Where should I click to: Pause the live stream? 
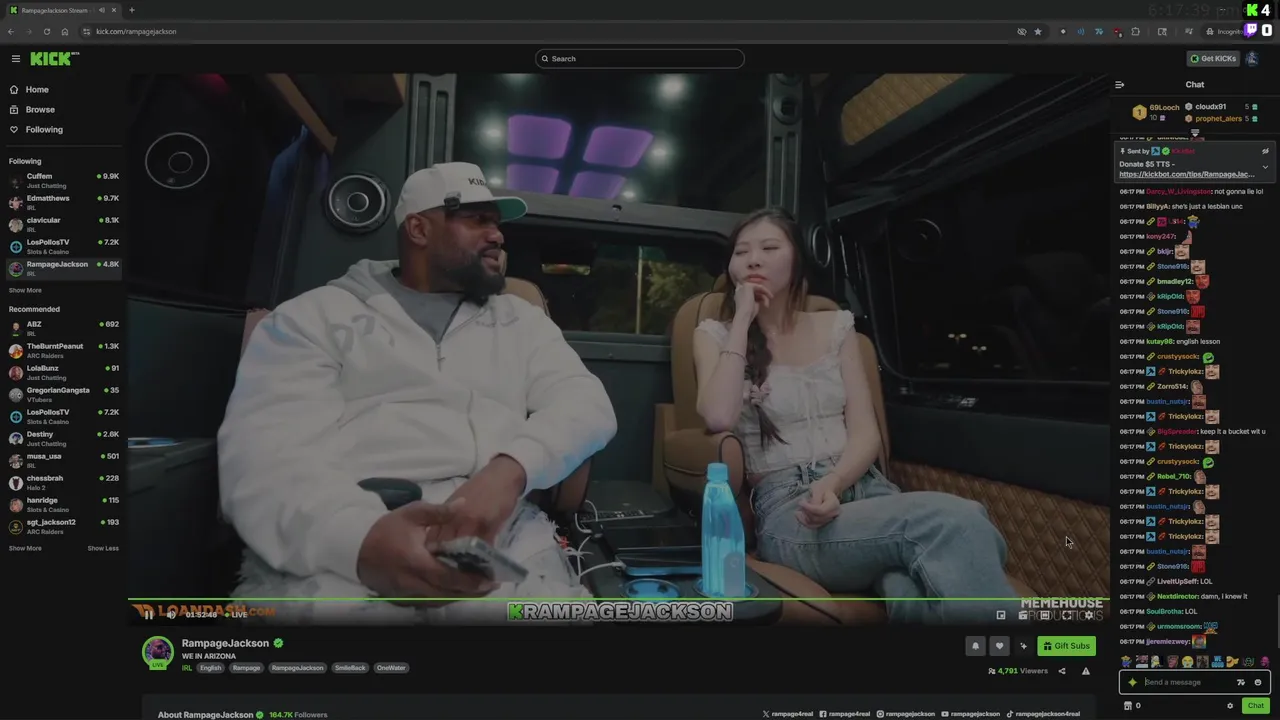[149, 615]
